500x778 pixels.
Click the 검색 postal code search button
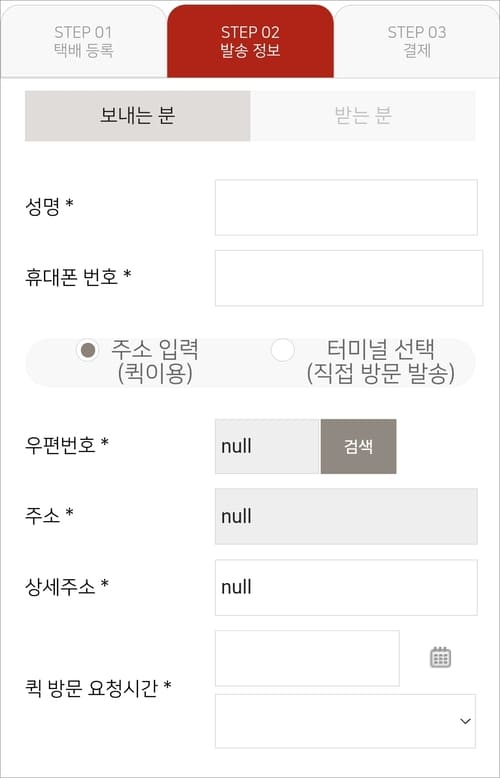pyautogui.click(x=359, y=447)
